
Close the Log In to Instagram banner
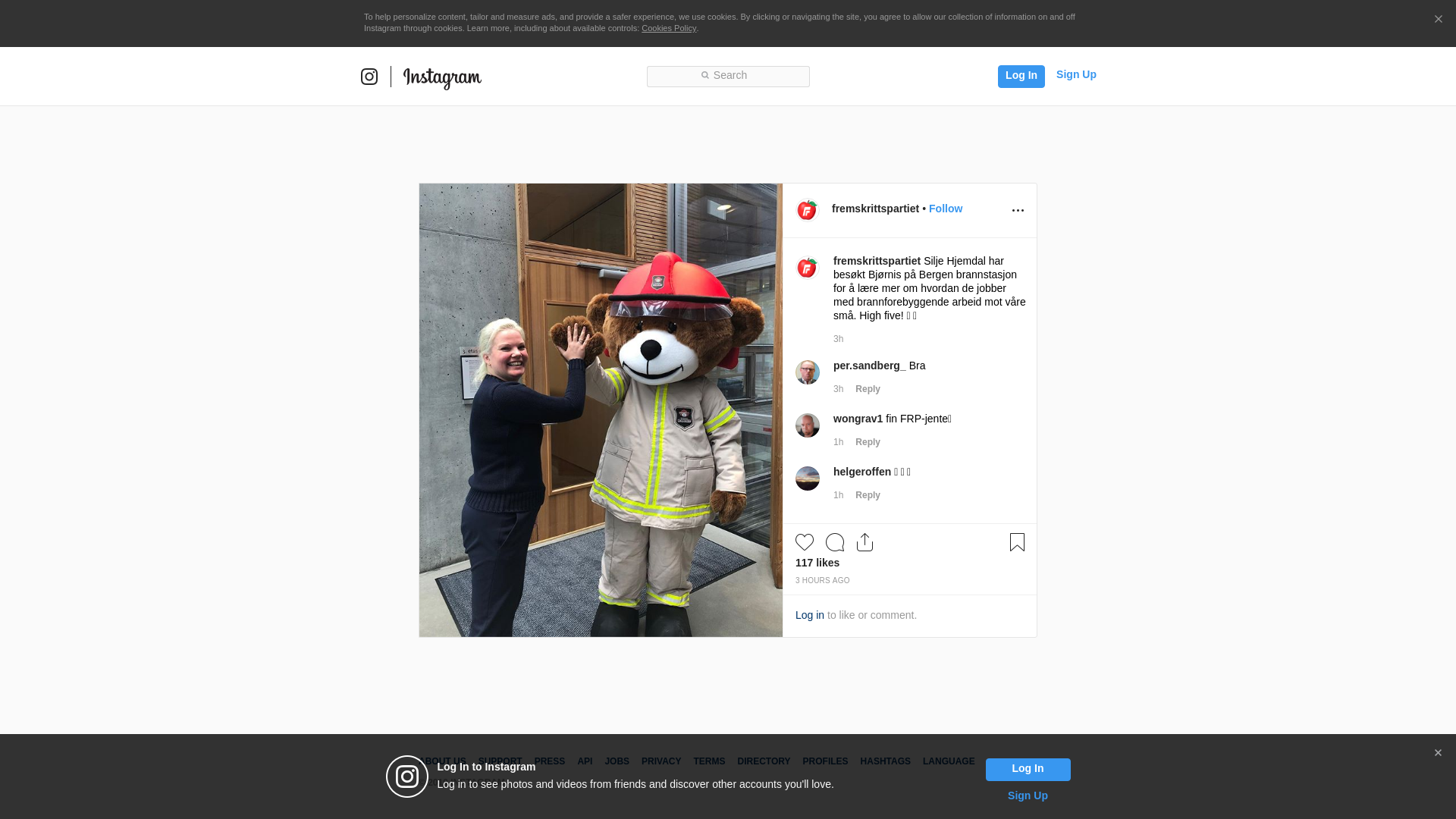pos(1438,753)
